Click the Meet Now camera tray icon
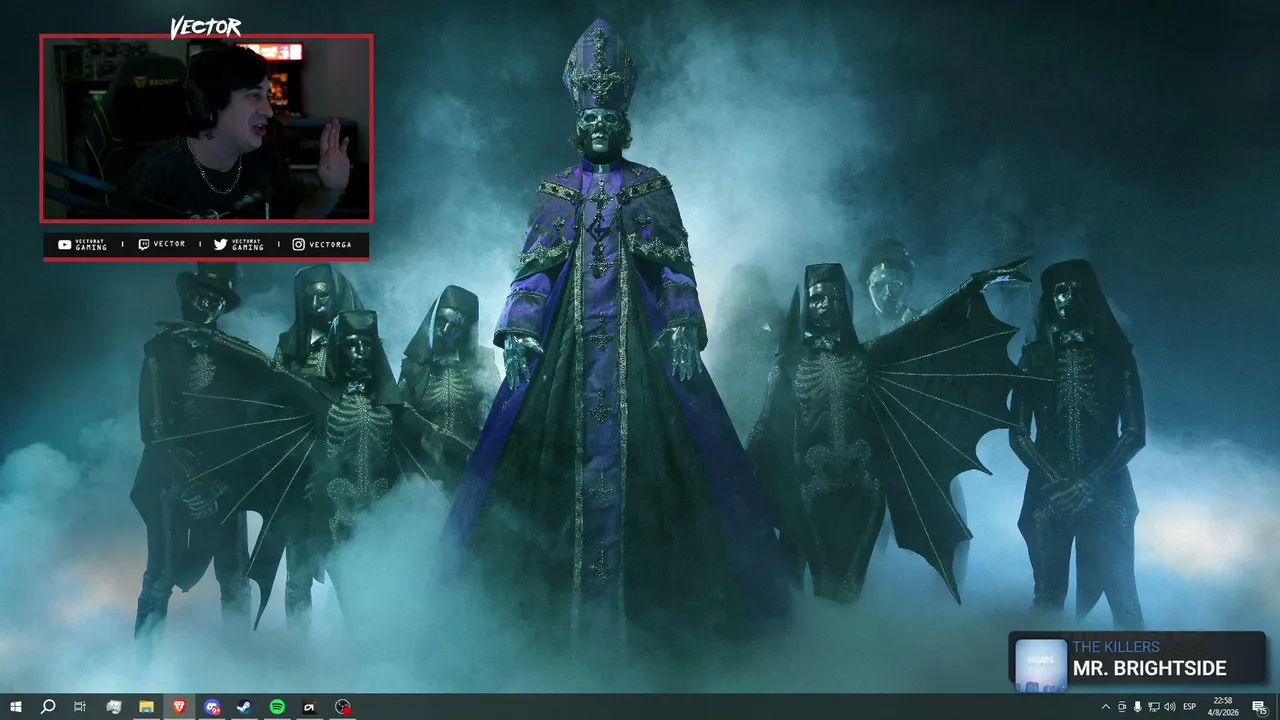The image size is (1280, 720). 1121,707
